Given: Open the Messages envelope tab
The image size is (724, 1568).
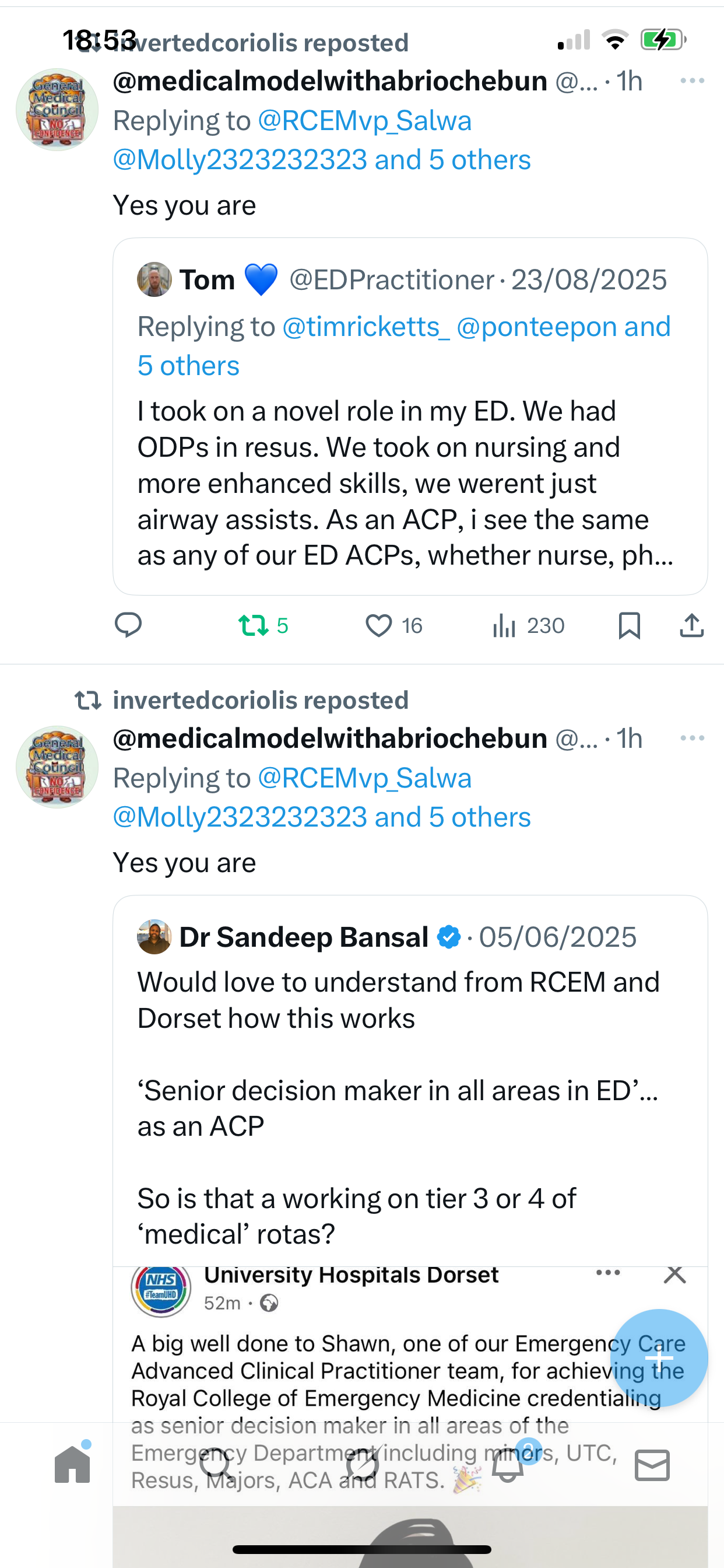Looking at the screenshot, I should (652, 1465).
